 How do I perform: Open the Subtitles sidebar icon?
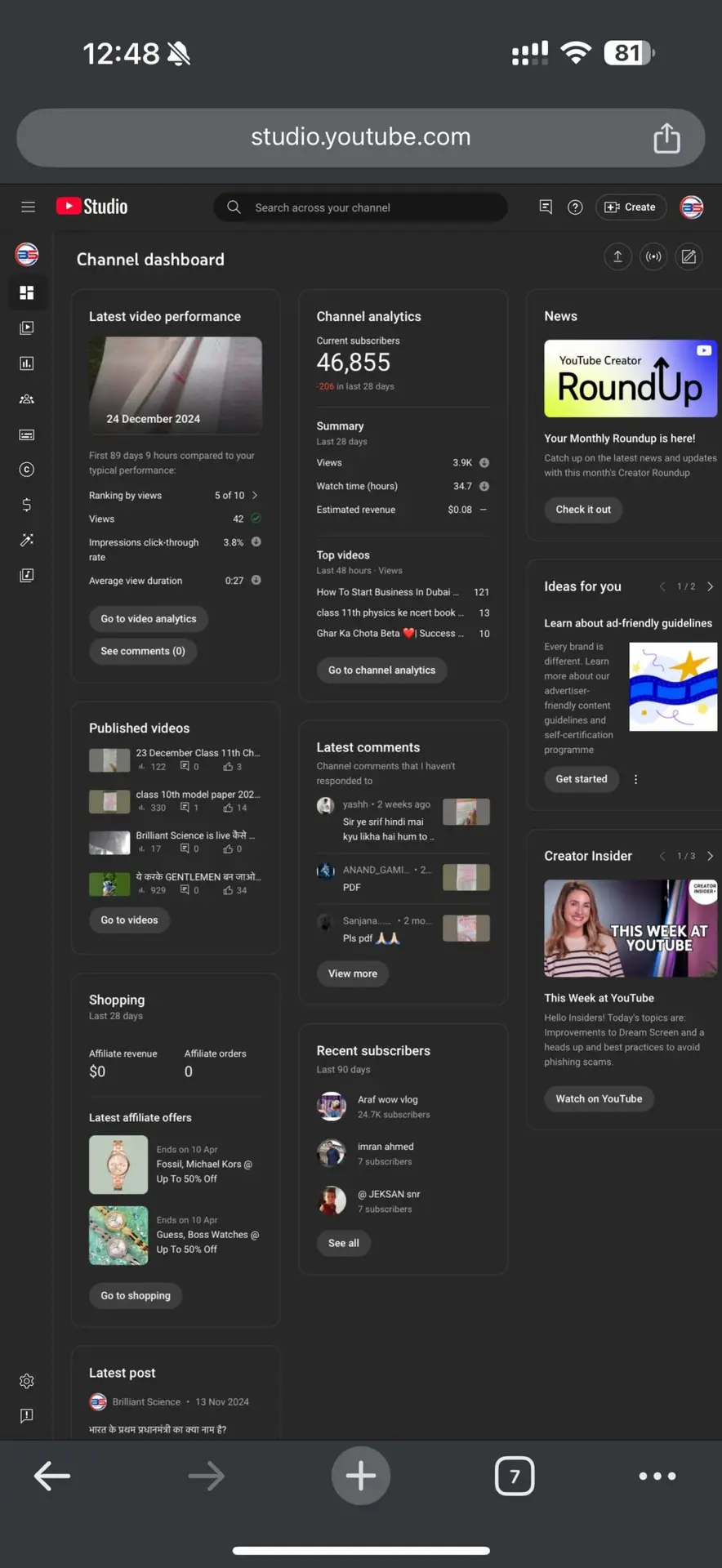coord(27,434)
